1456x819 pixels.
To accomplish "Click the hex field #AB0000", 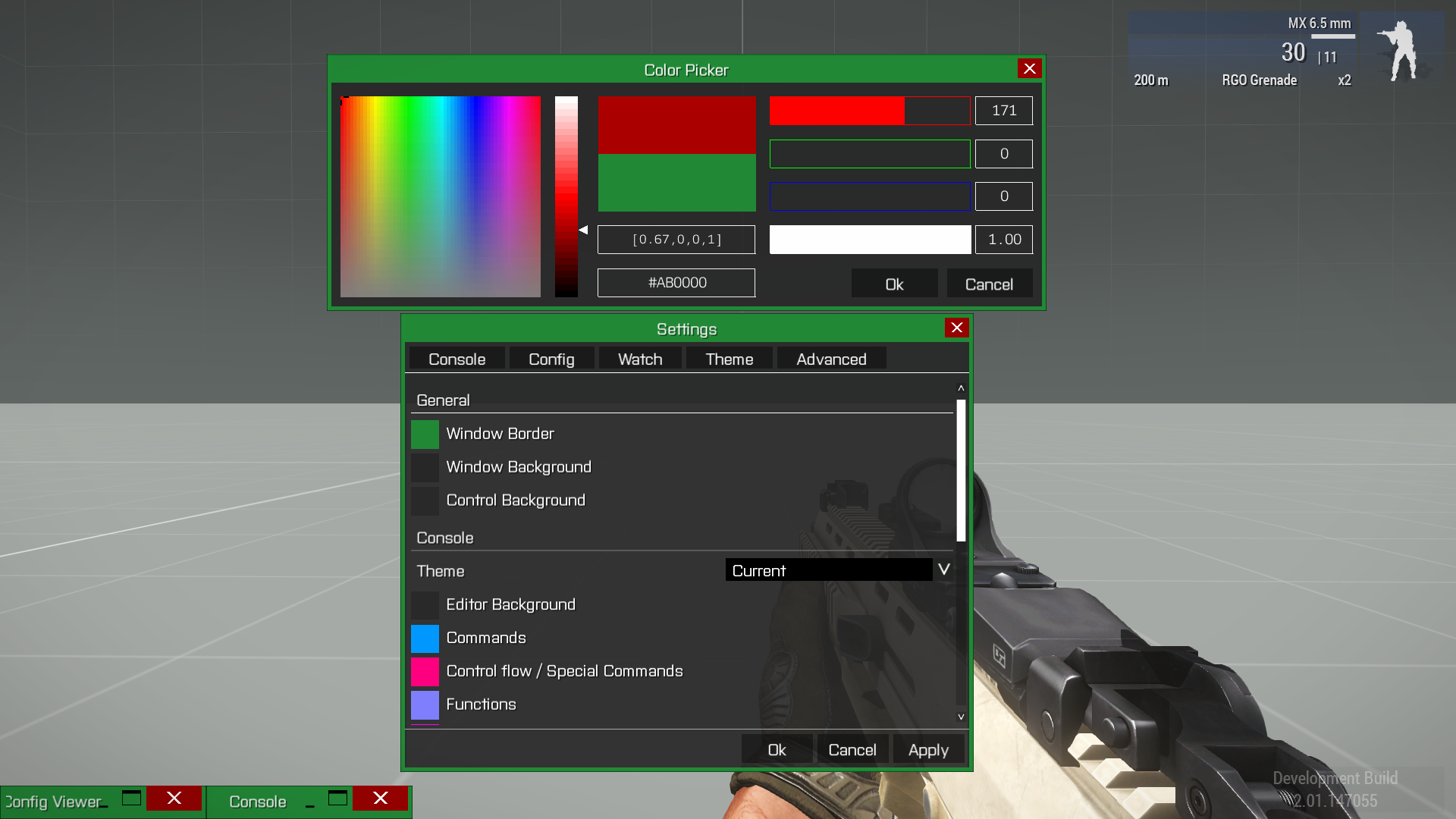I will coord(676,283).
